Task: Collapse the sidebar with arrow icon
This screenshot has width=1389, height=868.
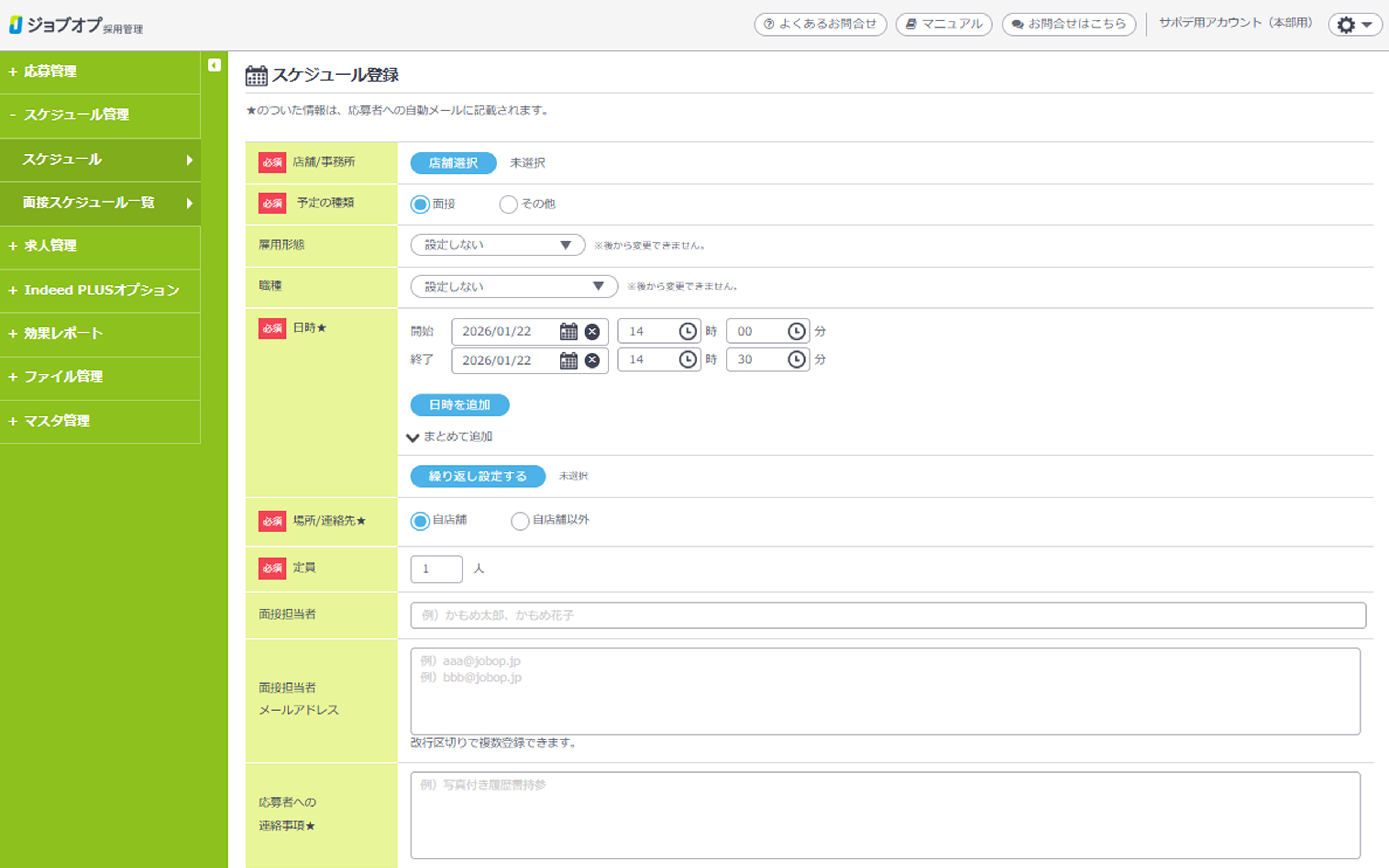Action: pos(214,65)
